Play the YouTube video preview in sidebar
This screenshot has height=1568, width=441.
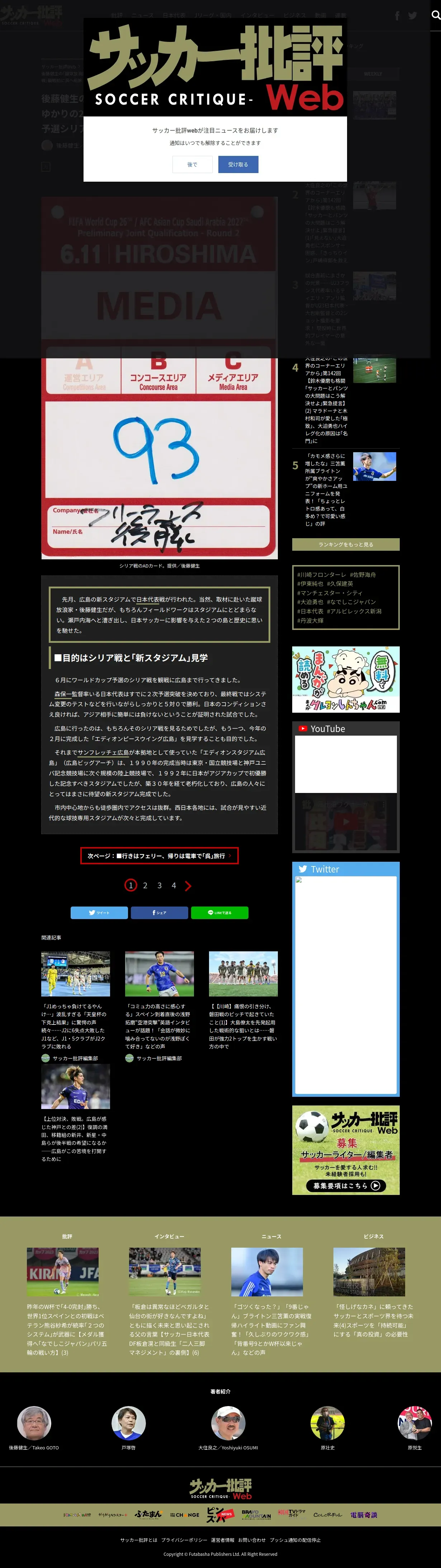[x=346, y=821]
